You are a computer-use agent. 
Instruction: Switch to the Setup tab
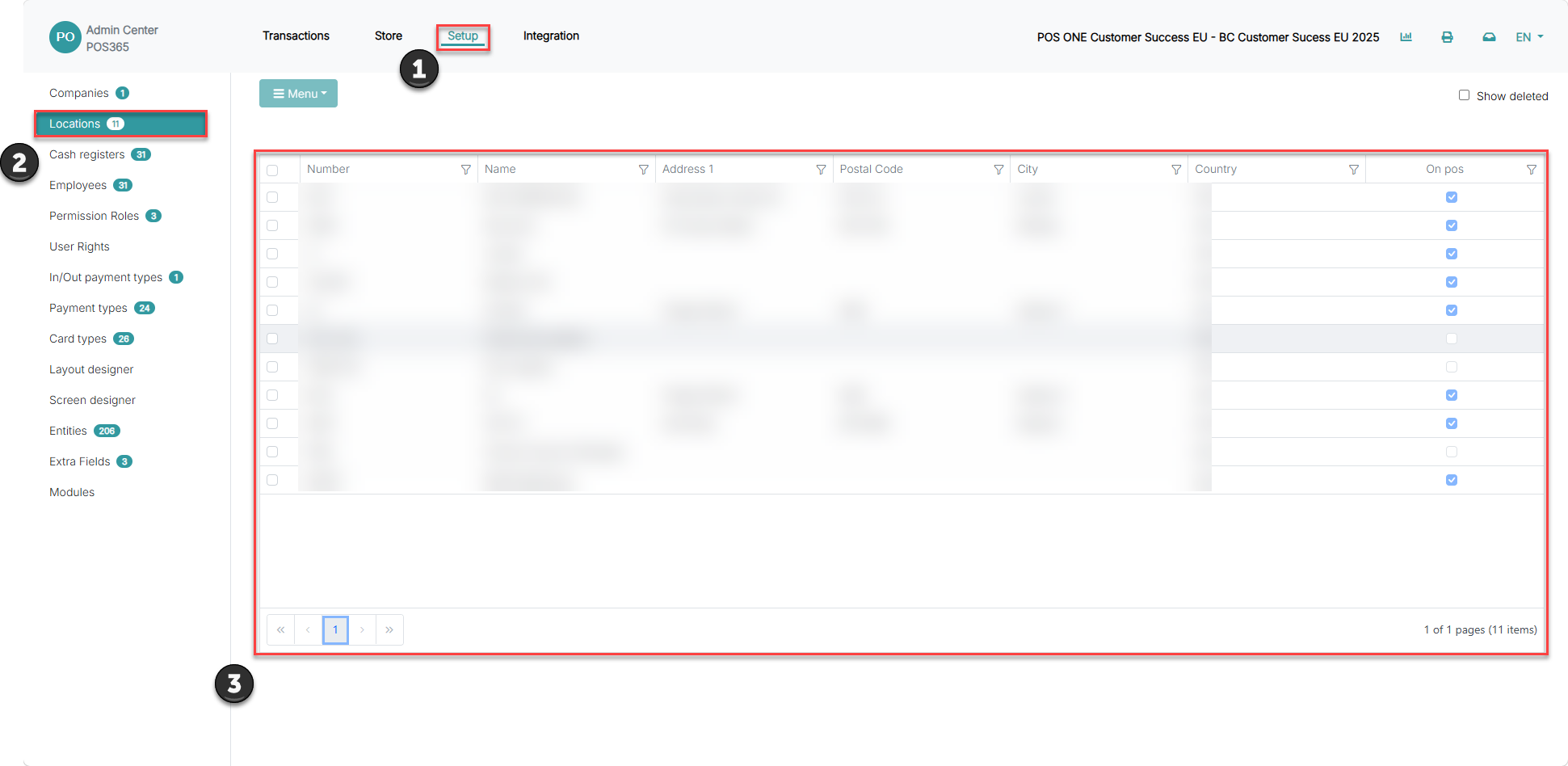[463, 36]
